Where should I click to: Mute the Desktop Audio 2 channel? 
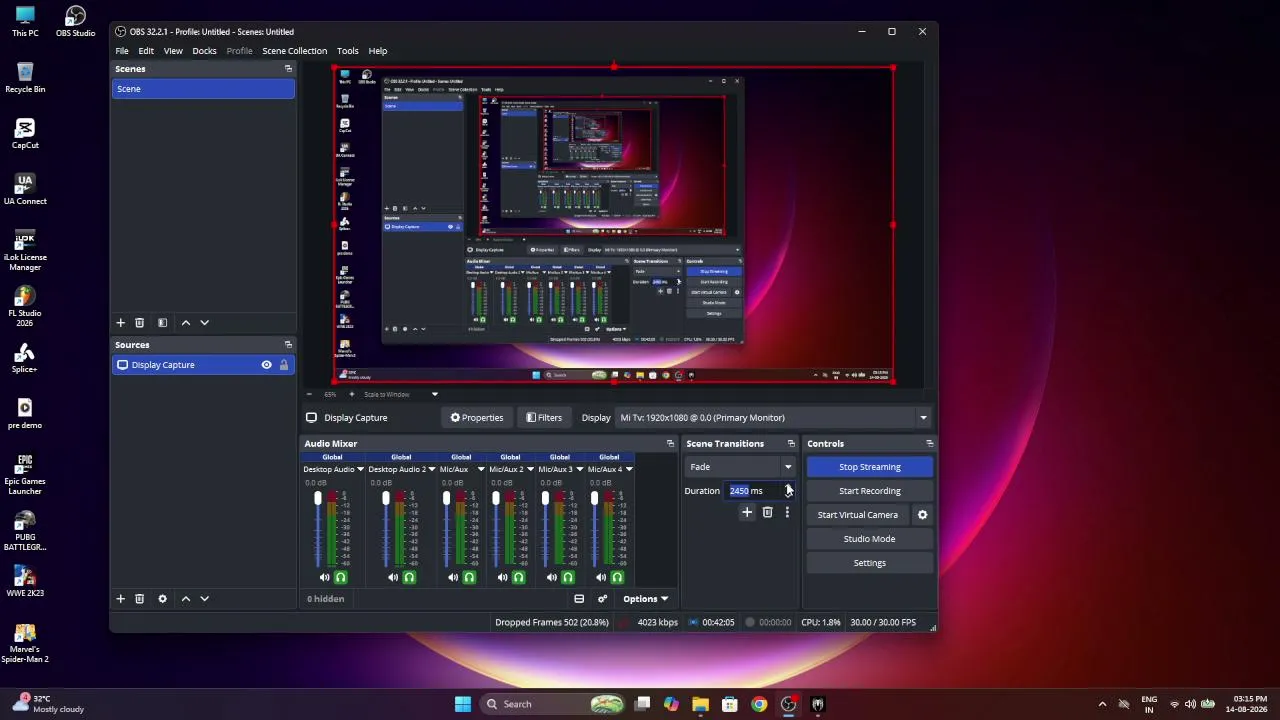pyautogui.click(x=392, y=578)
